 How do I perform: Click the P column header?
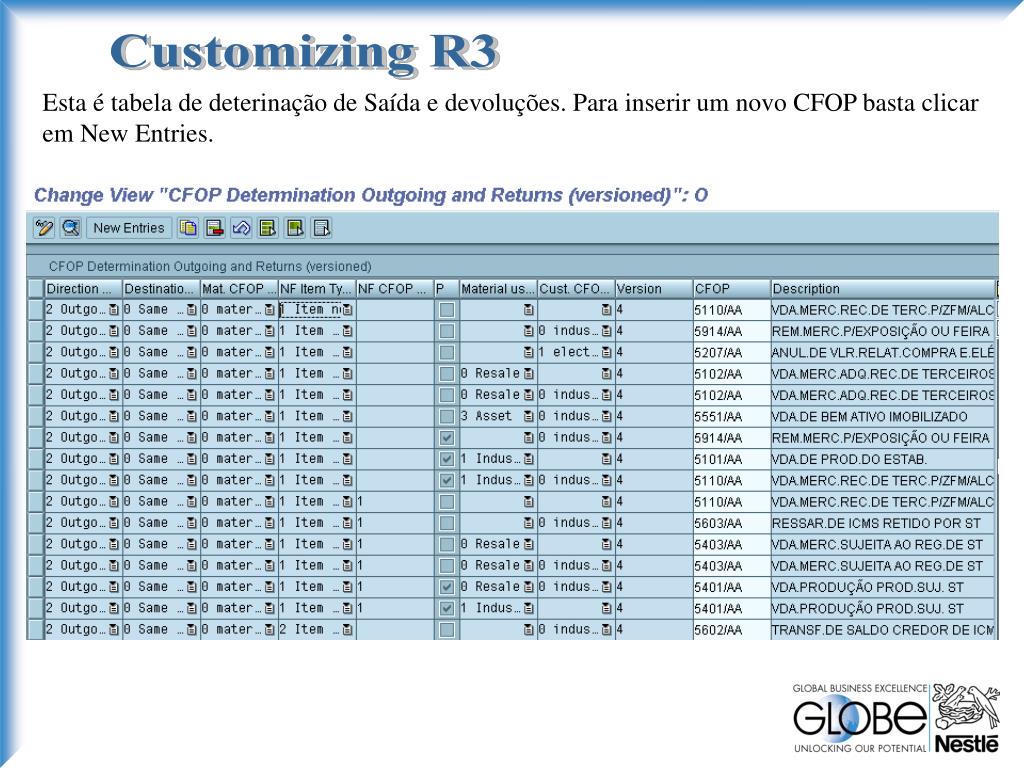(447, 289)
